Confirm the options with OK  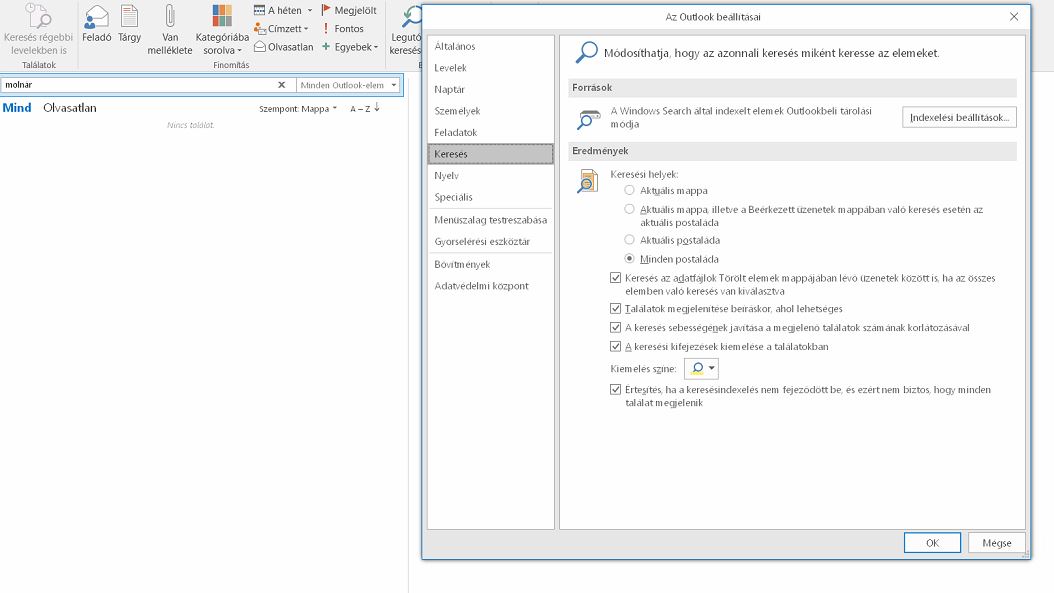coord(932,543)
